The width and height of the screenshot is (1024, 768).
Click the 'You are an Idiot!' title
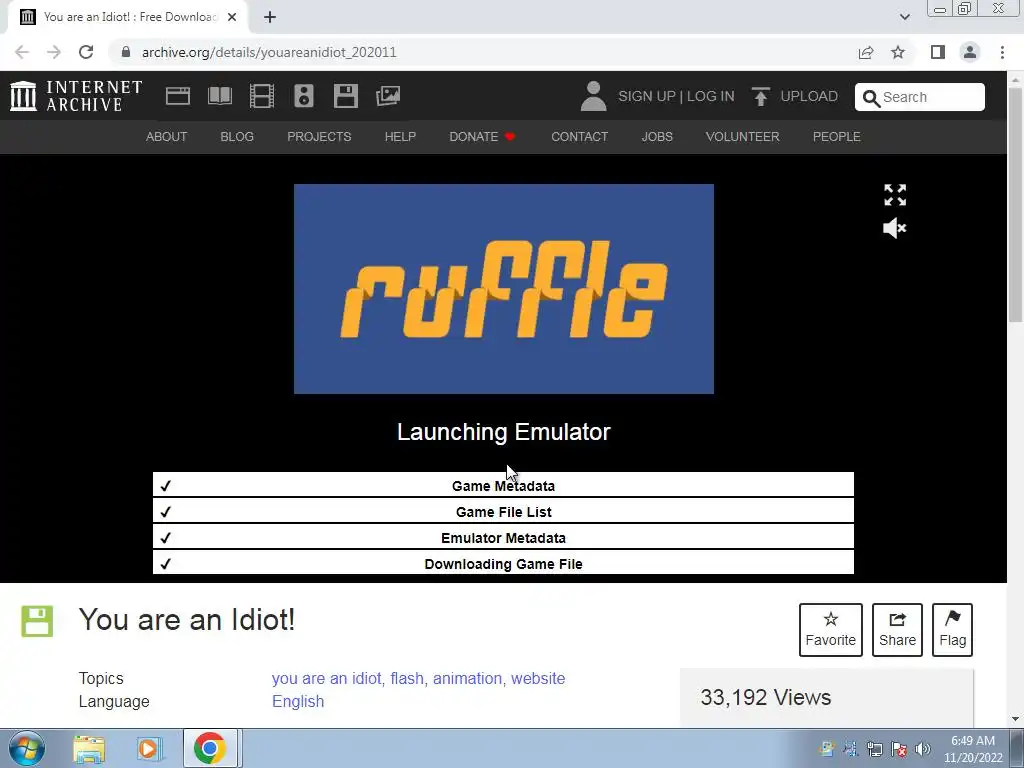click(x=187, y=620)
